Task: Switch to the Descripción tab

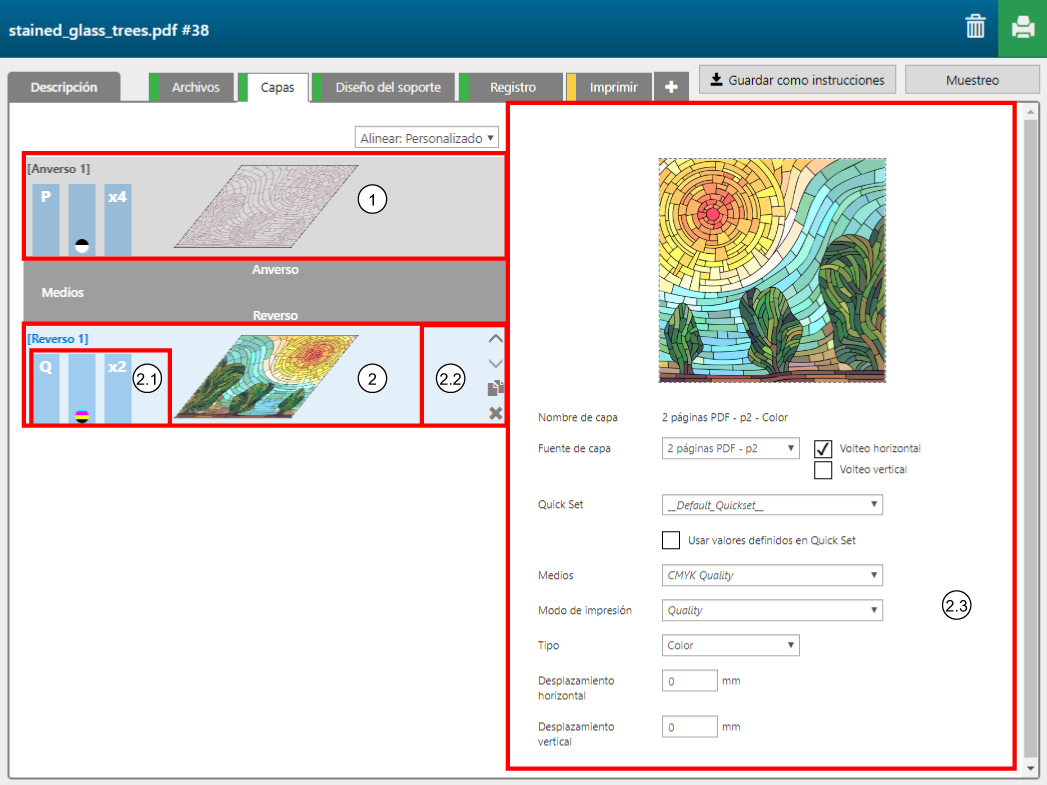Action: (64, 87)
